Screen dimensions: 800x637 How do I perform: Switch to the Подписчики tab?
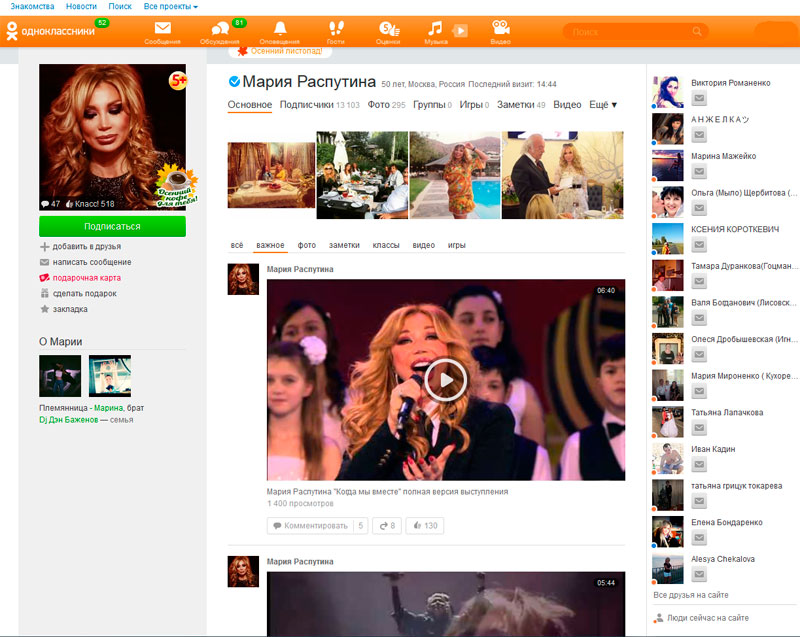tap(319, 105)
